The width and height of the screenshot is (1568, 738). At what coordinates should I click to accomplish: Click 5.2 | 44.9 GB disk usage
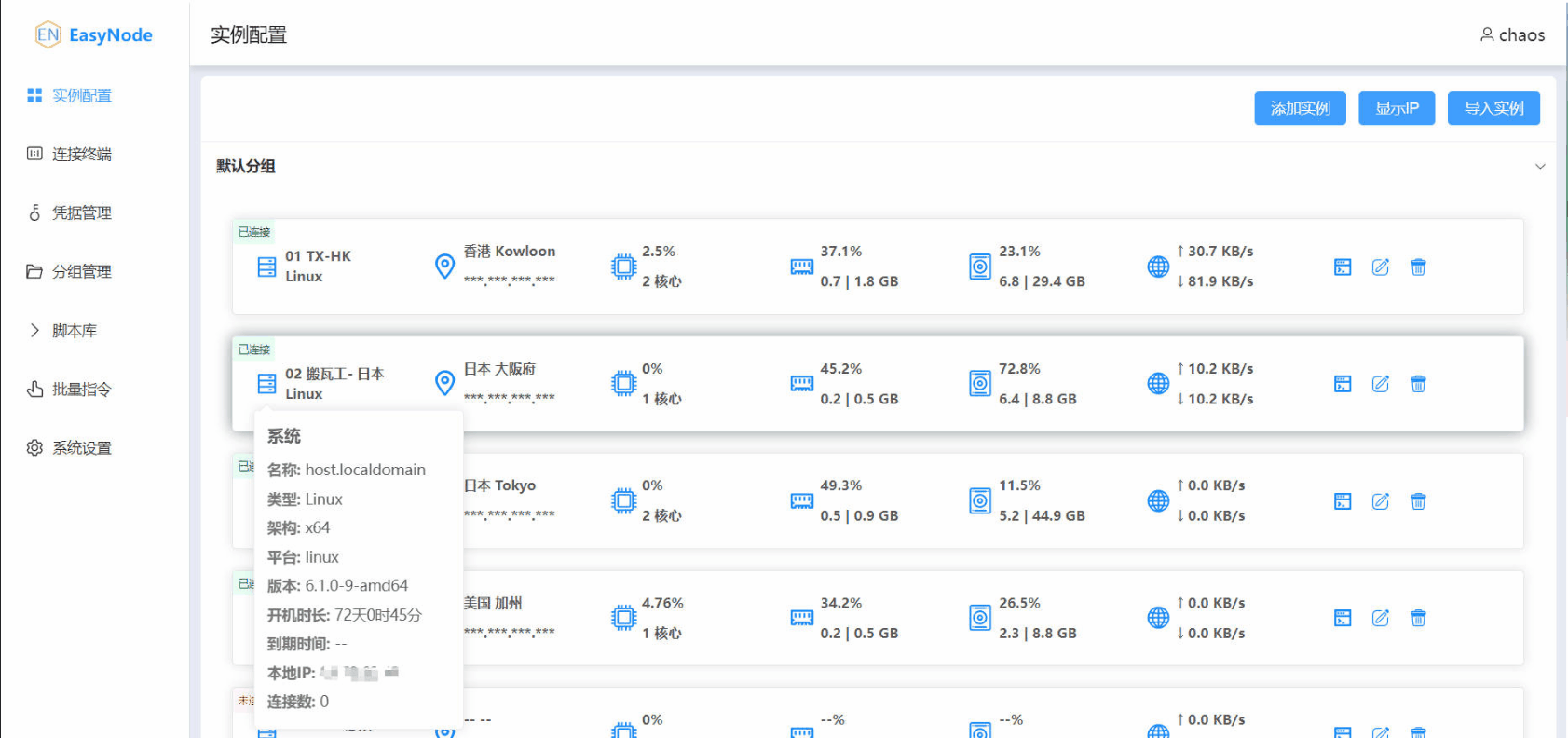pos(1042,515)
